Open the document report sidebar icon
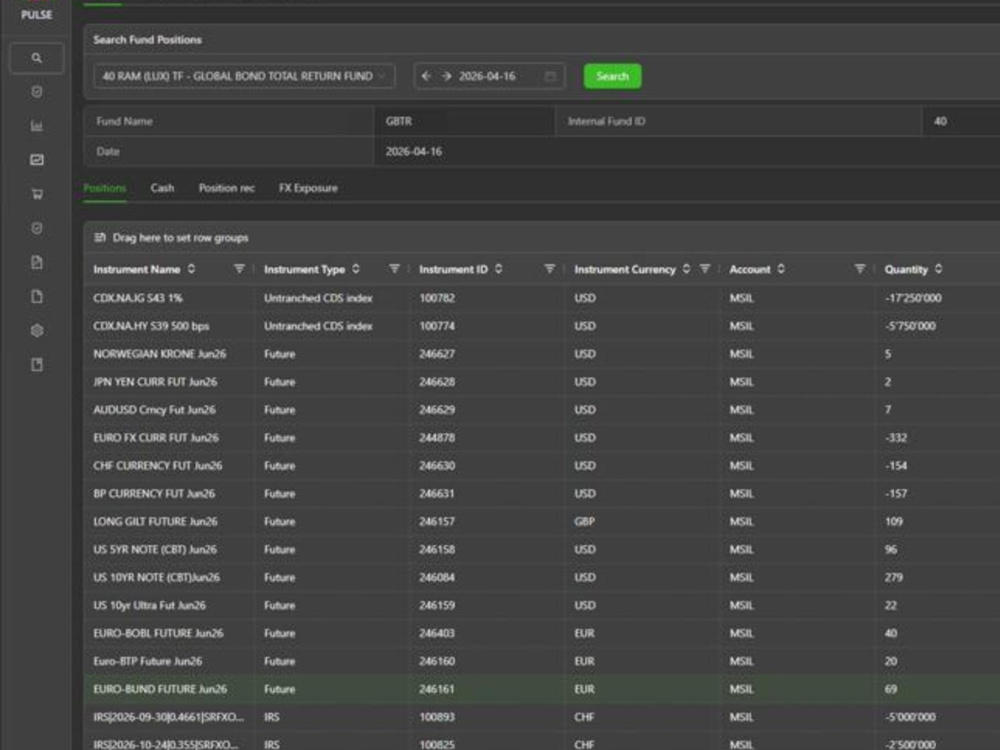 (x=36, y=262)
